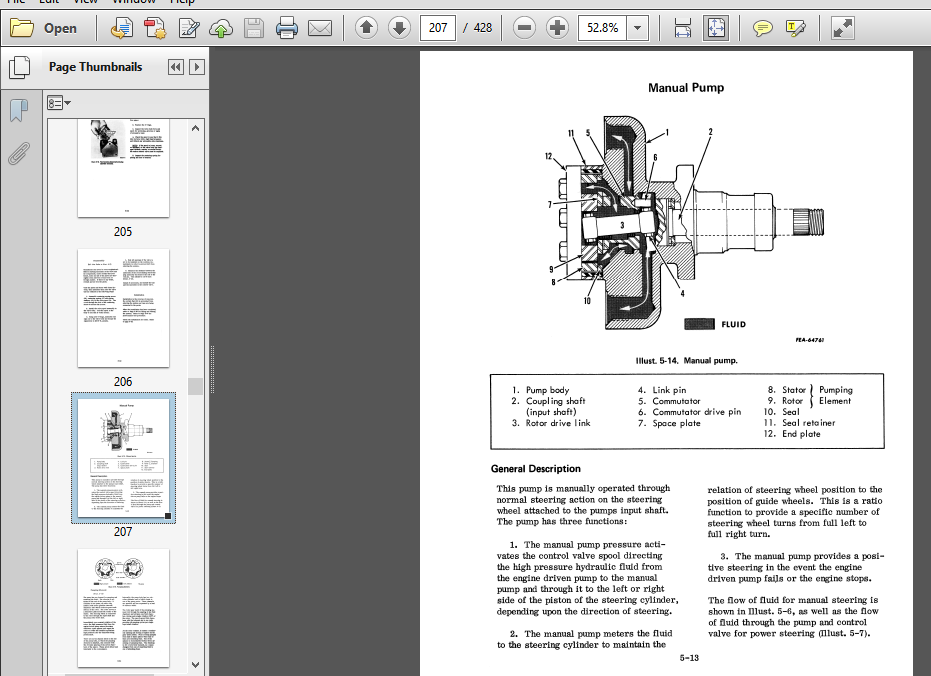Screen dimensions: 931x676
Task: Click the legend entry Seal retainer
Action: [x=808, y=423]
